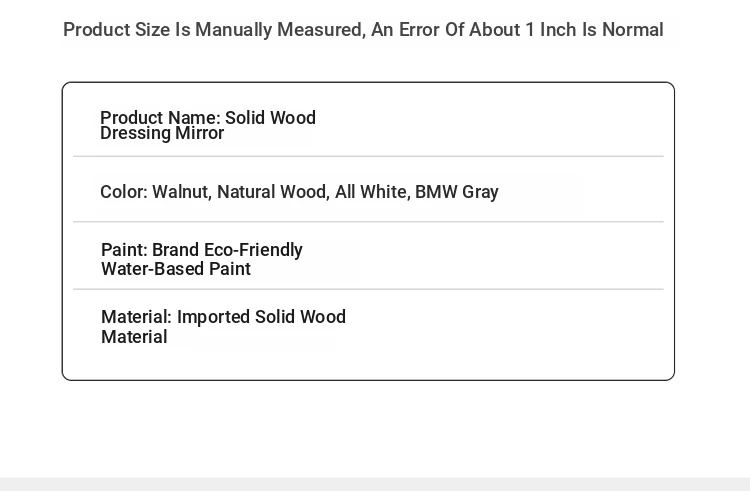The height and width of the screenshot is (491, 750).
Task: Pick the 'Natural Wood' color text
Action: [273, 192]
